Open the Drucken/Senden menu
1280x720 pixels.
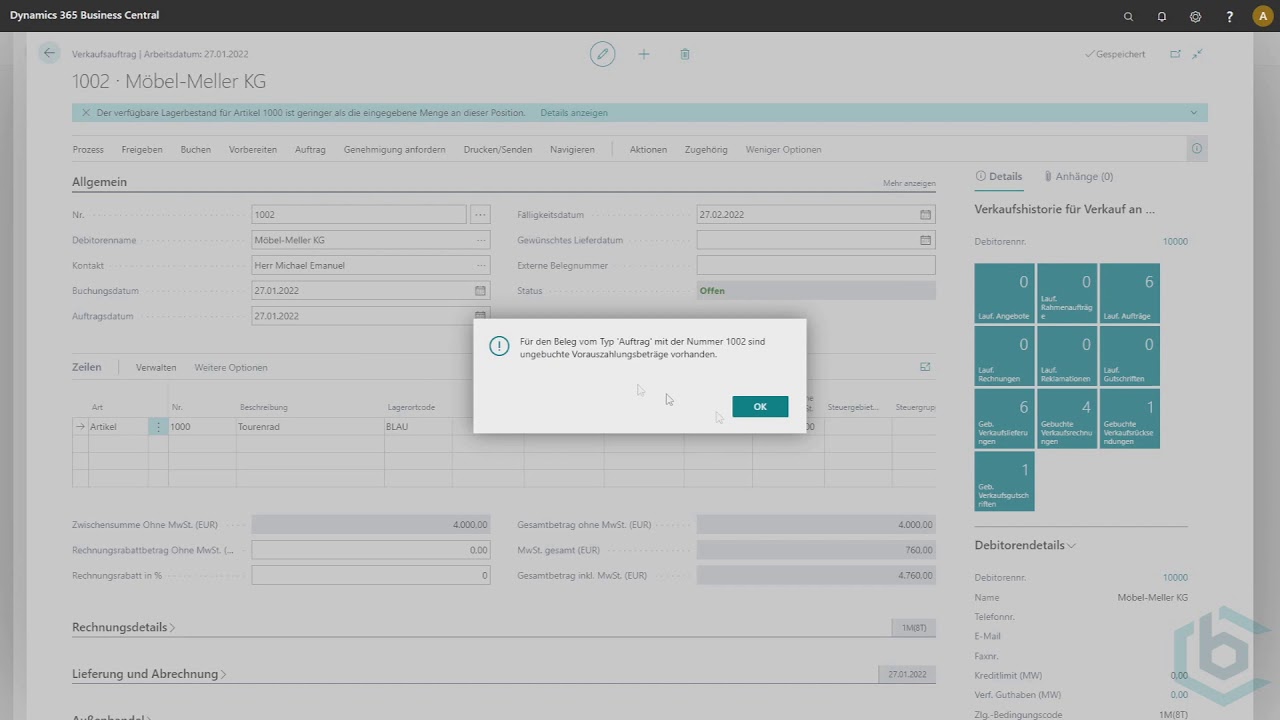coord(498,149)
